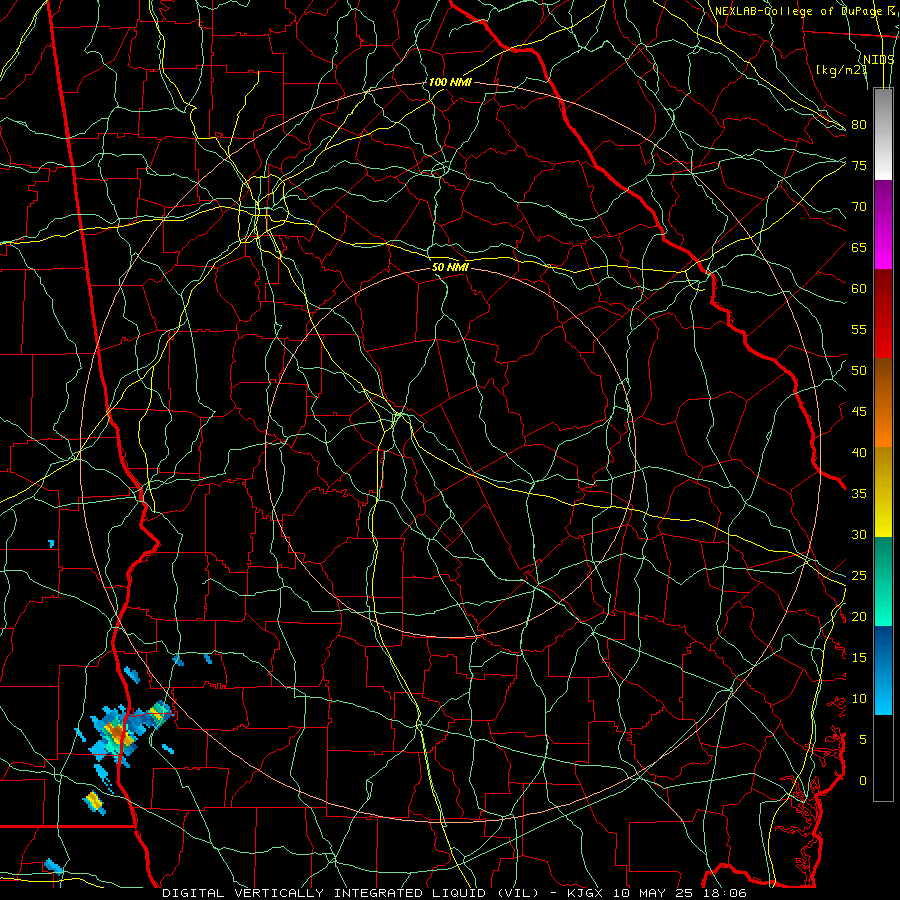
Task: Click the 60 value on the color scale
Action: (859, 289)
